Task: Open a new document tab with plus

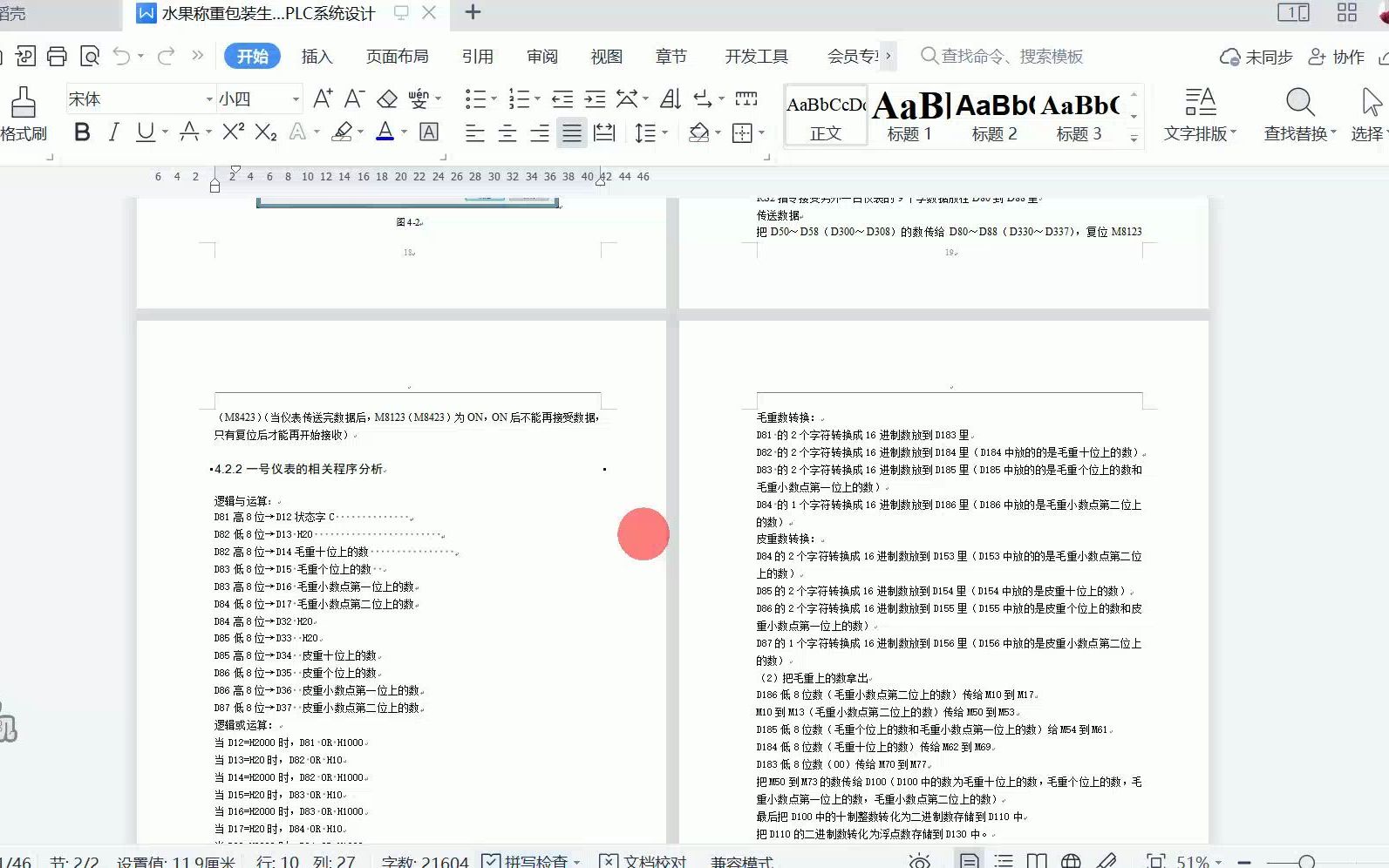Action: (x=473, y=12)
